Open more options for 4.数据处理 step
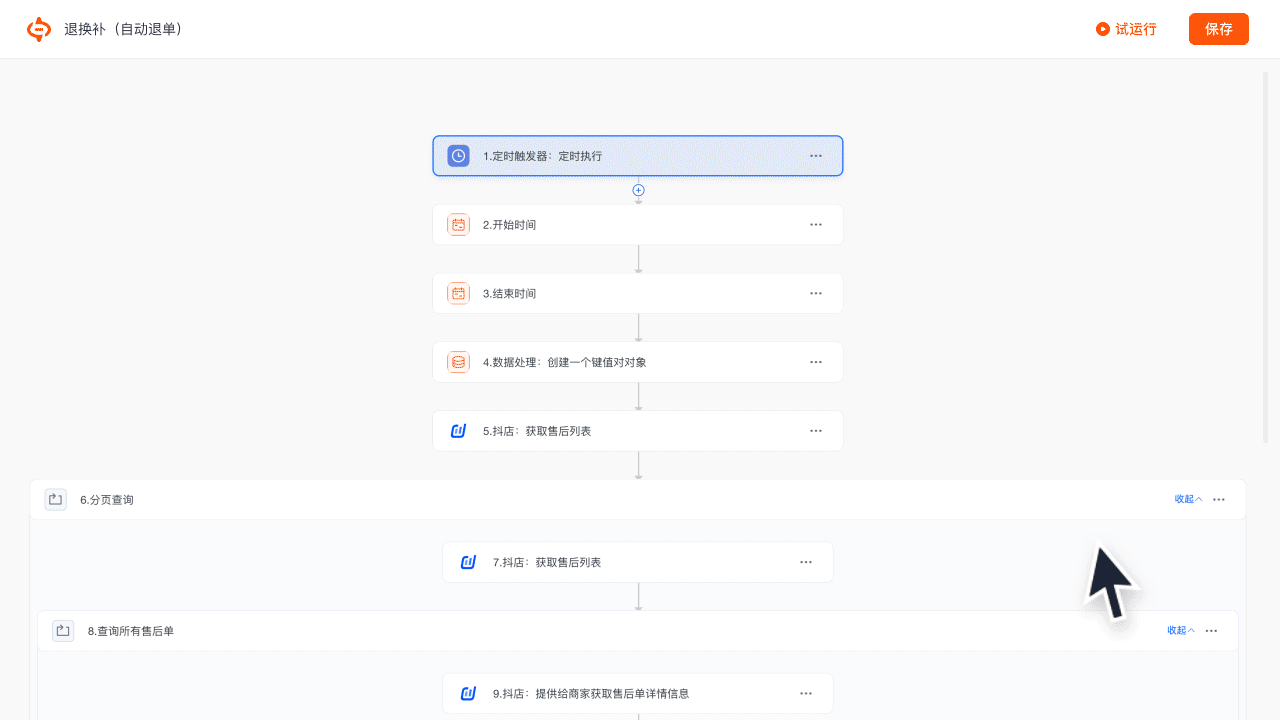The image size is (1280, 720). 816,362
